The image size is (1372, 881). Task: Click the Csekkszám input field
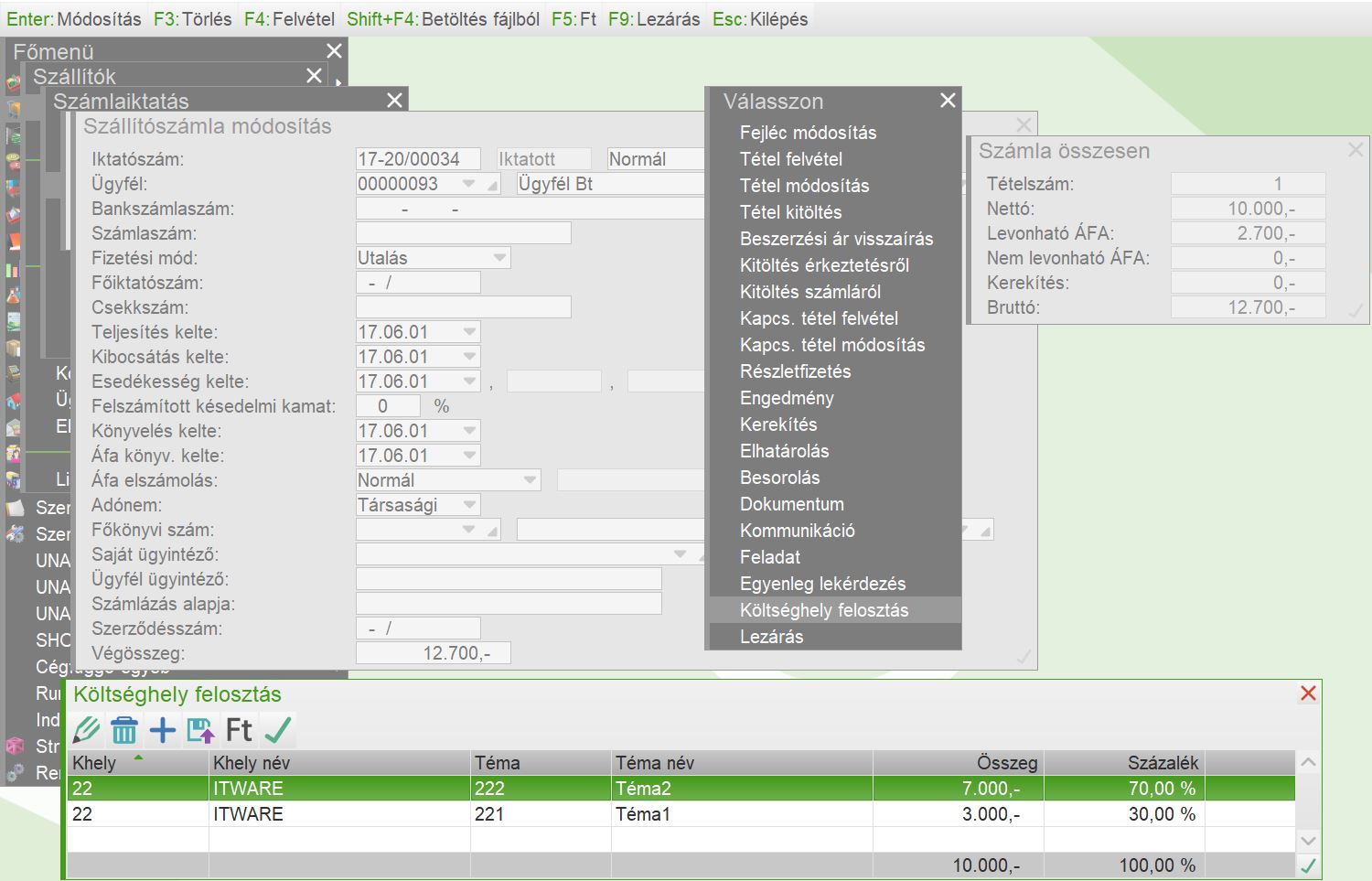tap(464, 307)
